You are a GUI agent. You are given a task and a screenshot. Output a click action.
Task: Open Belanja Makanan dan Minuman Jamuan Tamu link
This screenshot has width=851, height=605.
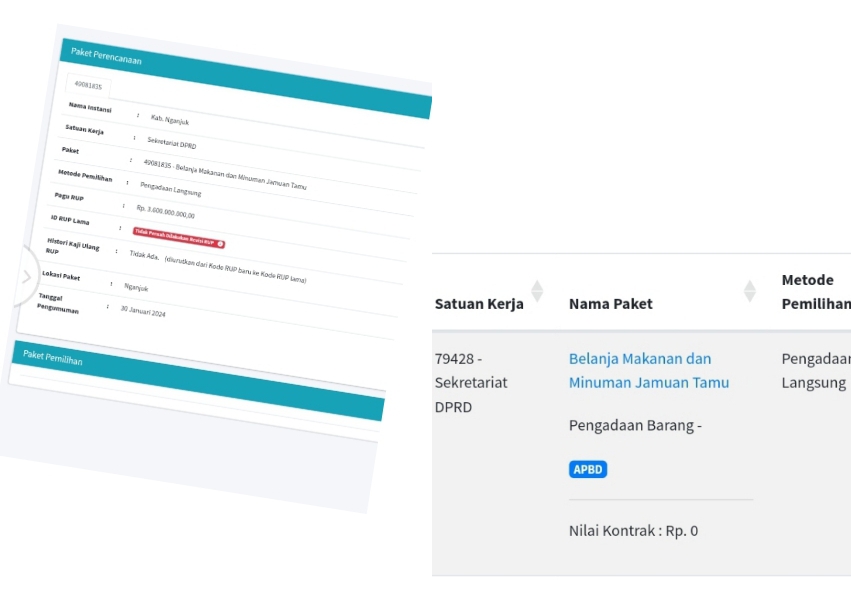[x=648, y=370]
